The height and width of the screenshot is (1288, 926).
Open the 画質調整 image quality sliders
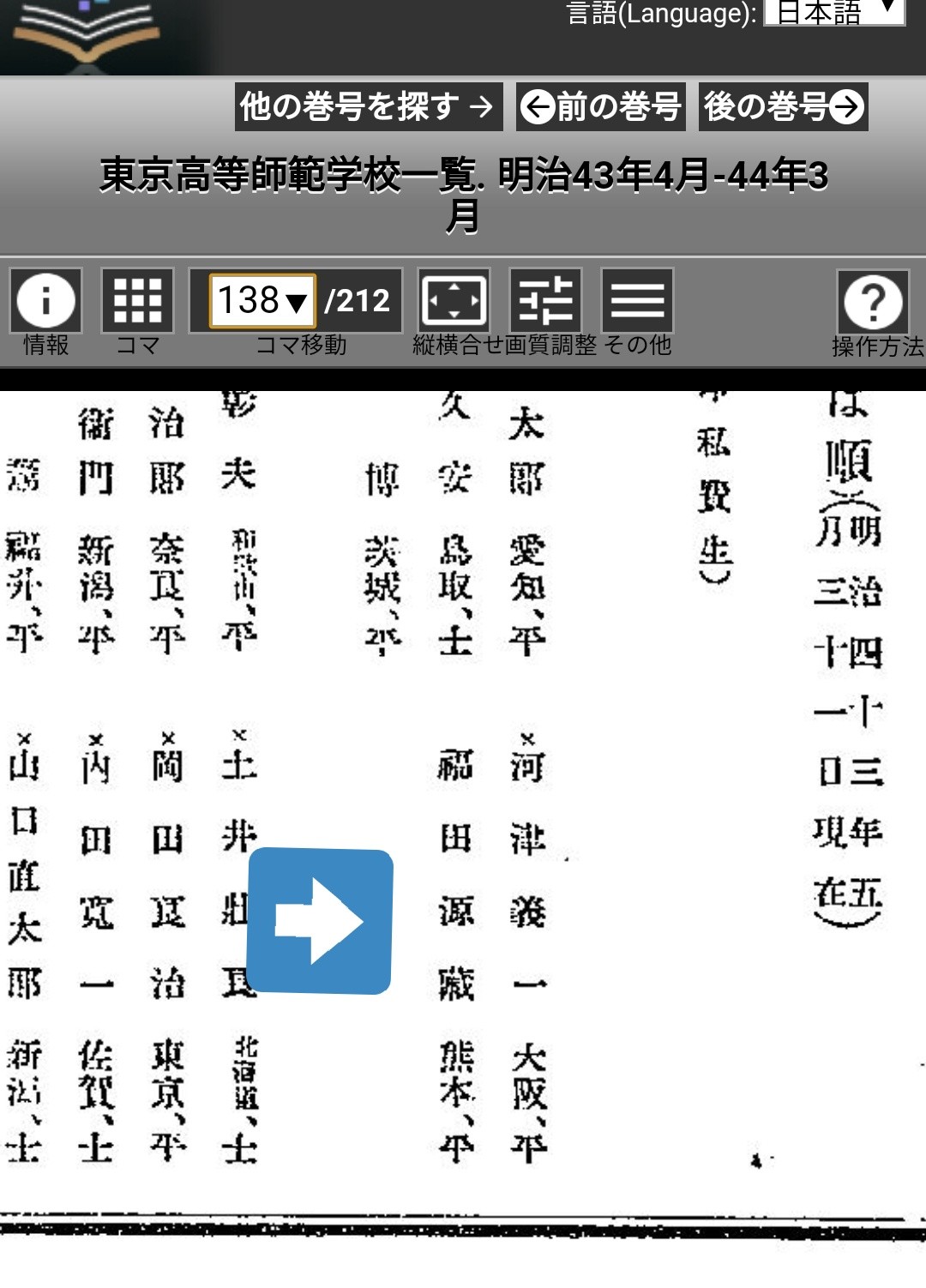[x=545, y=300]
